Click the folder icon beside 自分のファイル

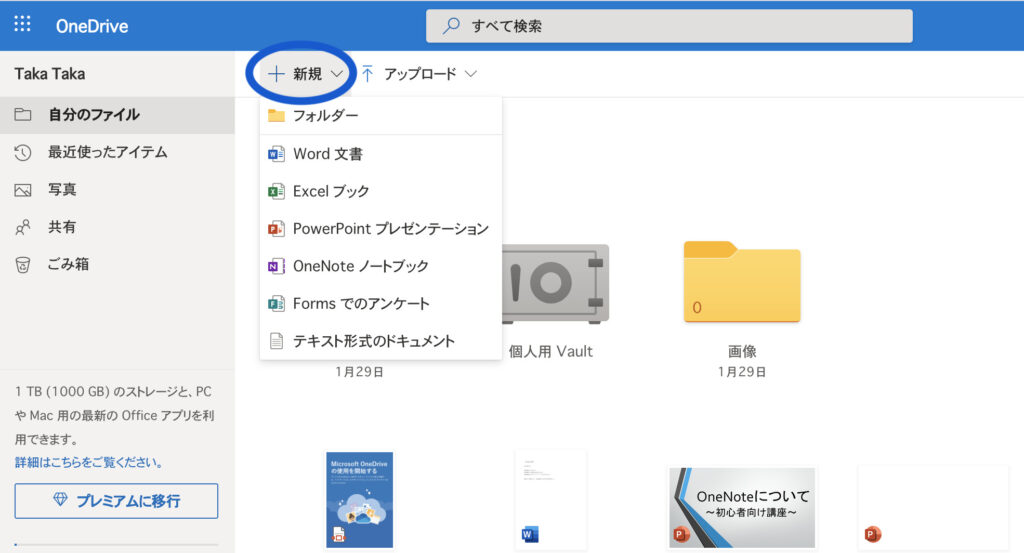click(23, 115)
